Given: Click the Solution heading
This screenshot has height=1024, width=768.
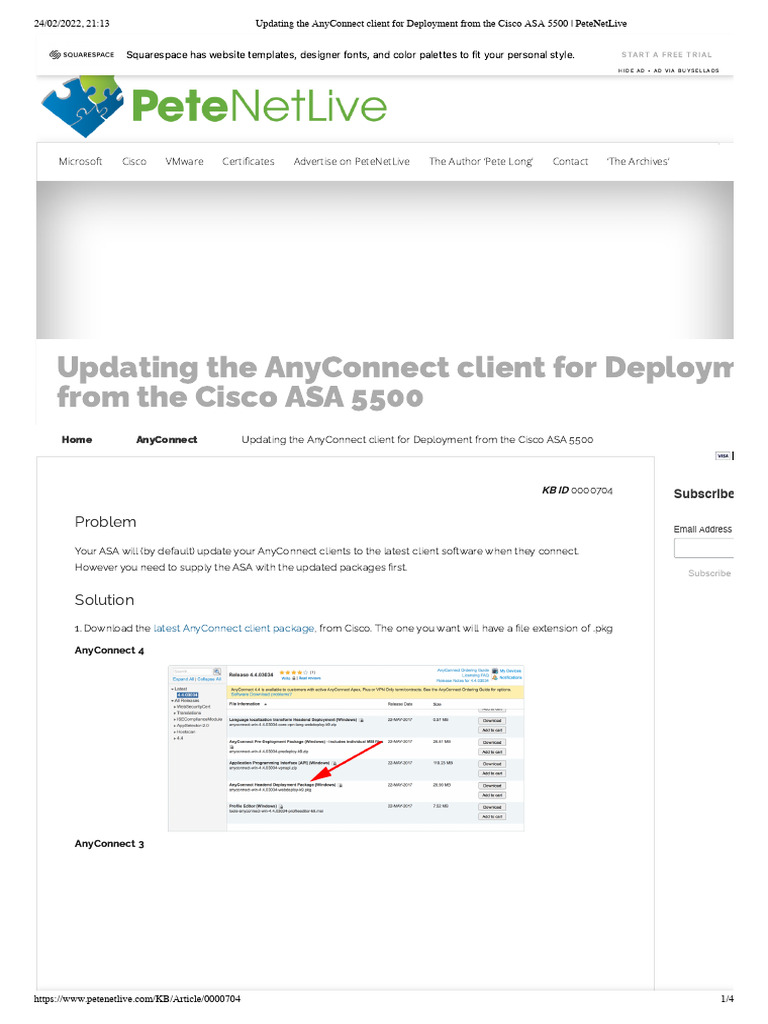Looking at the screenshot, I should tap(104, 600).
